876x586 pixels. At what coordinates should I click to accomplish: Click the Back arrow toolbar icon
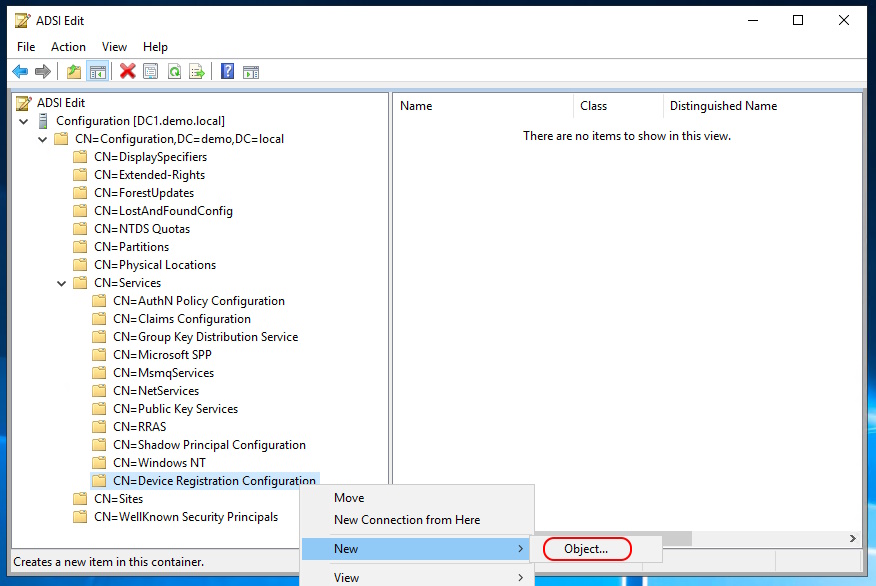pyautogui.click(x=20, y=72)
